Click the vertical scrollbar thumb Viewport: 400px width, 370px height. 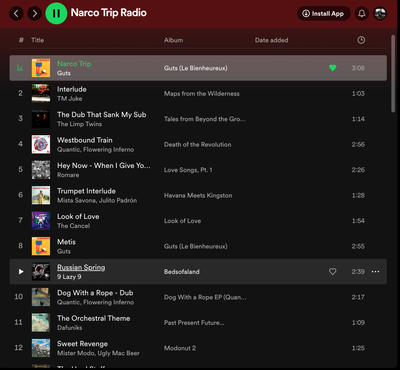pyautogui.click(x=393, y=73)
